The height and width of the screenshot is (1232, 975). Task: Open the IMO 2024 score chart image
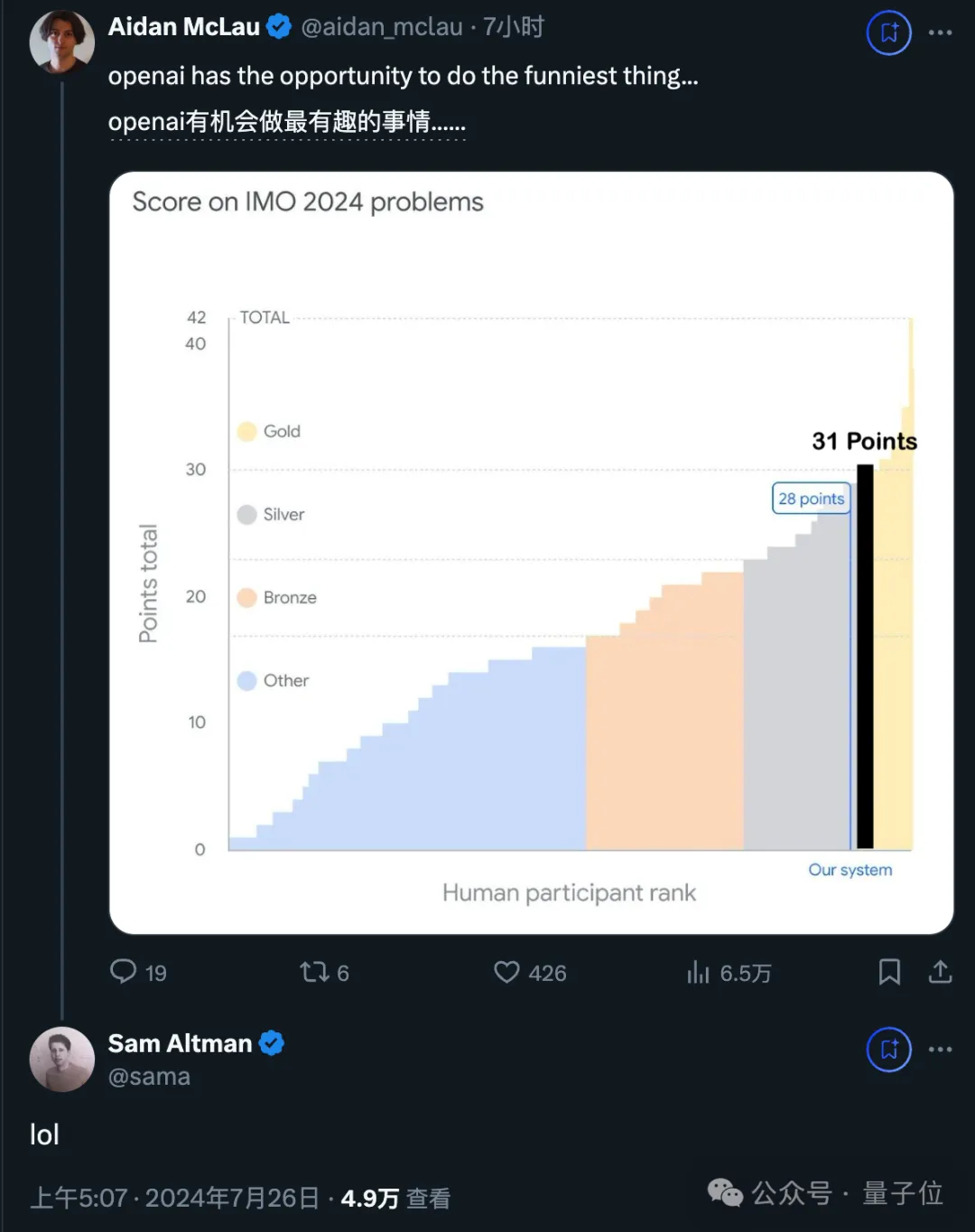click(x=531, y=553)
